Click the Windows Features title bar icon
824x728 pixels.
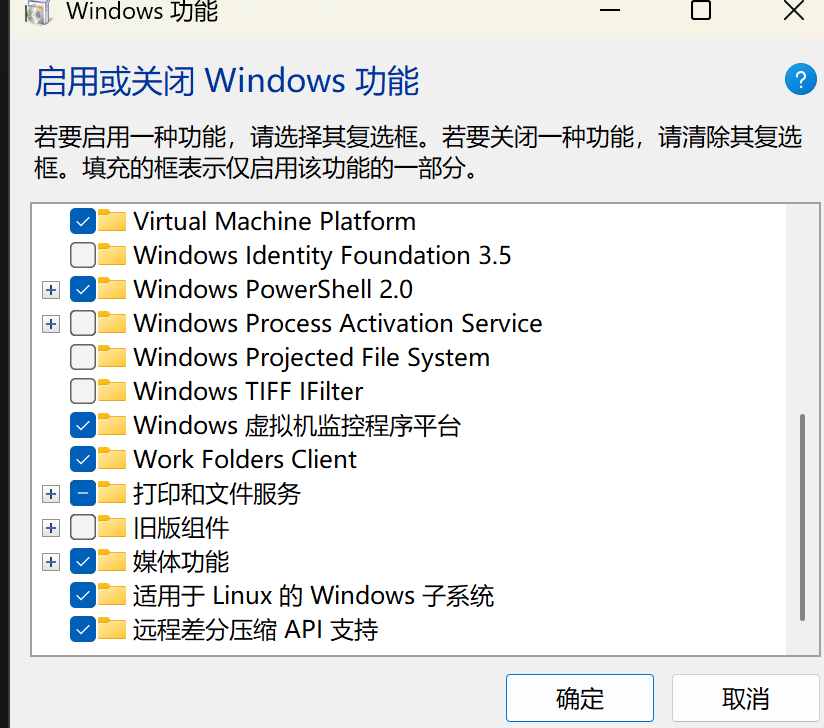(32, 12)
